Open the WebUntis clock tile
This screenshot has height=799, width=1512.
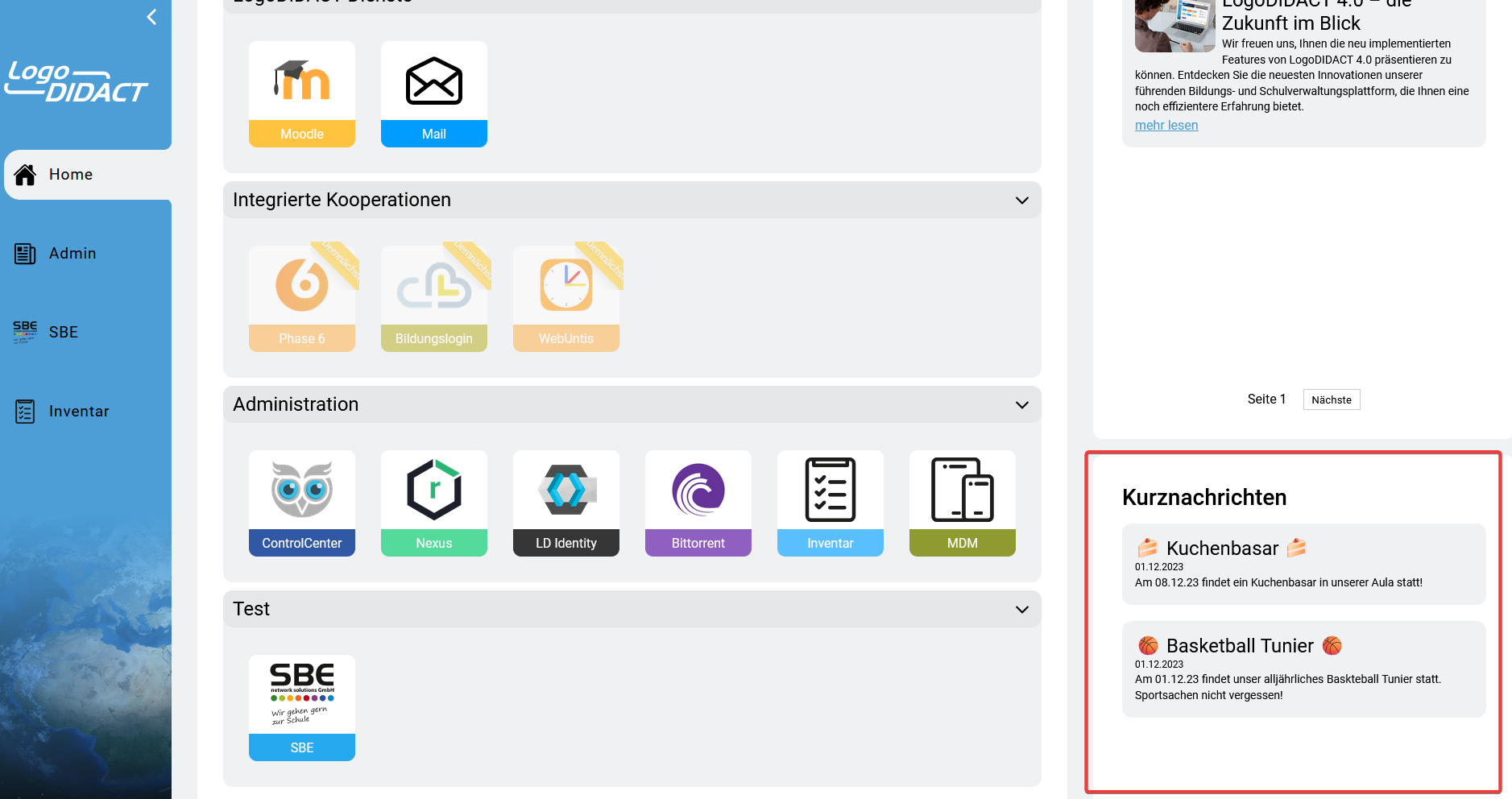566,299
